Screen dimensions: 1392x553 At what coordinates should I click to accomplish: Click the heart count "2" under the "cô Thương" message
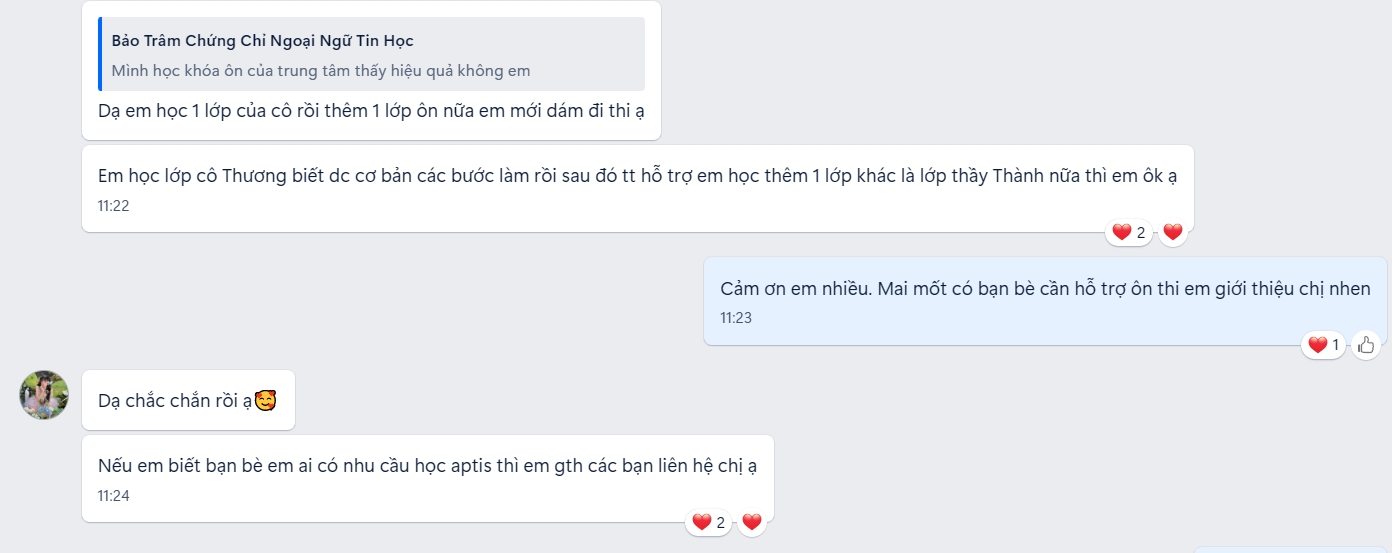tap(1130, 232)
